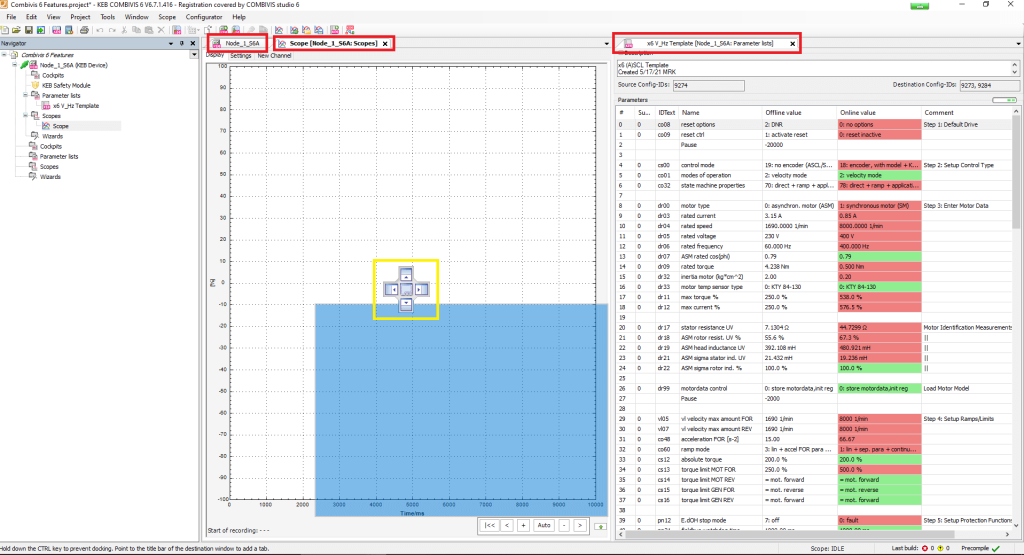Open the Configurator menu
The width and height of the screenshot is (1024, 555).
pos(204,17)
